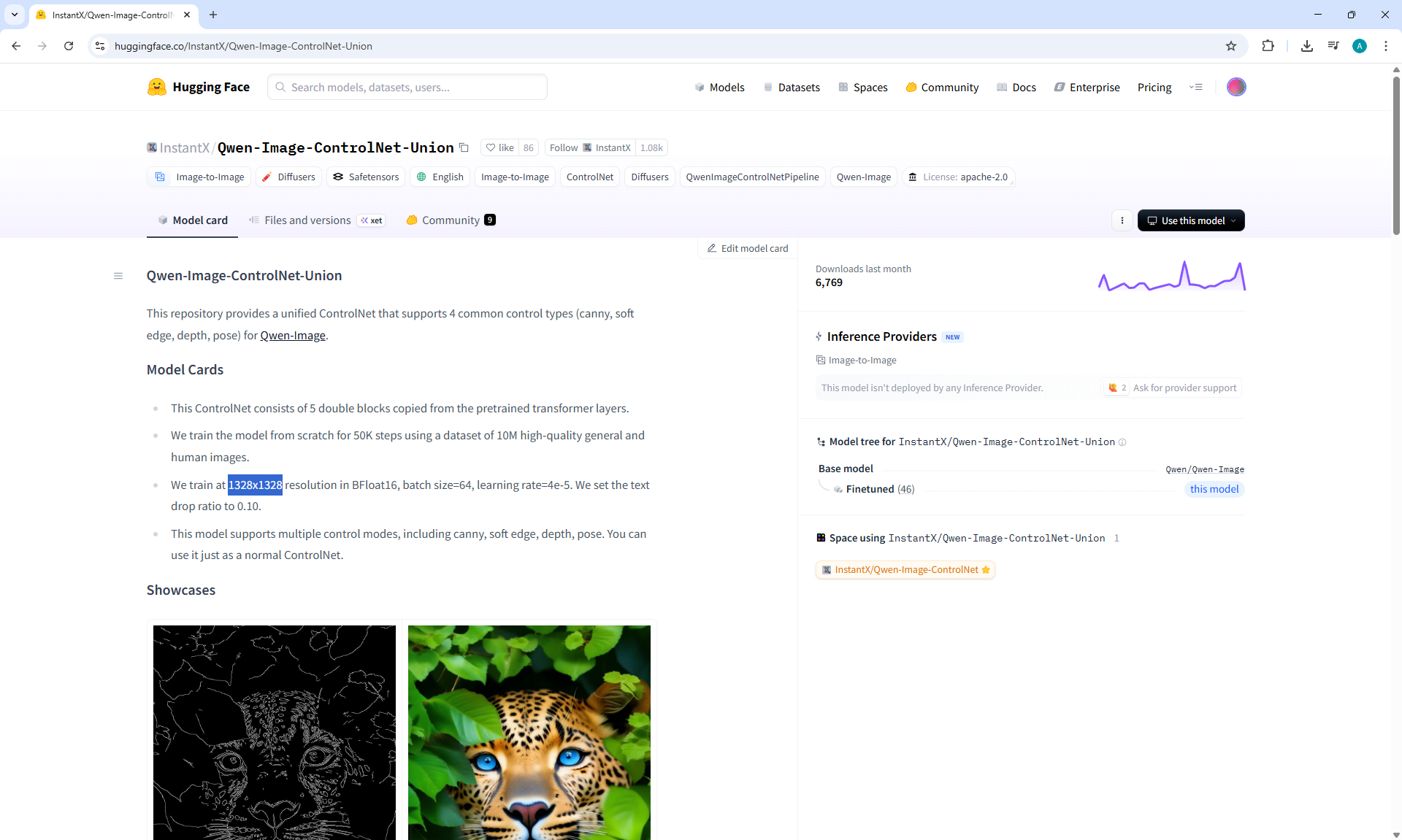Open table of contents hamburger icon
The image size is (1402, 840).
click(118, 276)
